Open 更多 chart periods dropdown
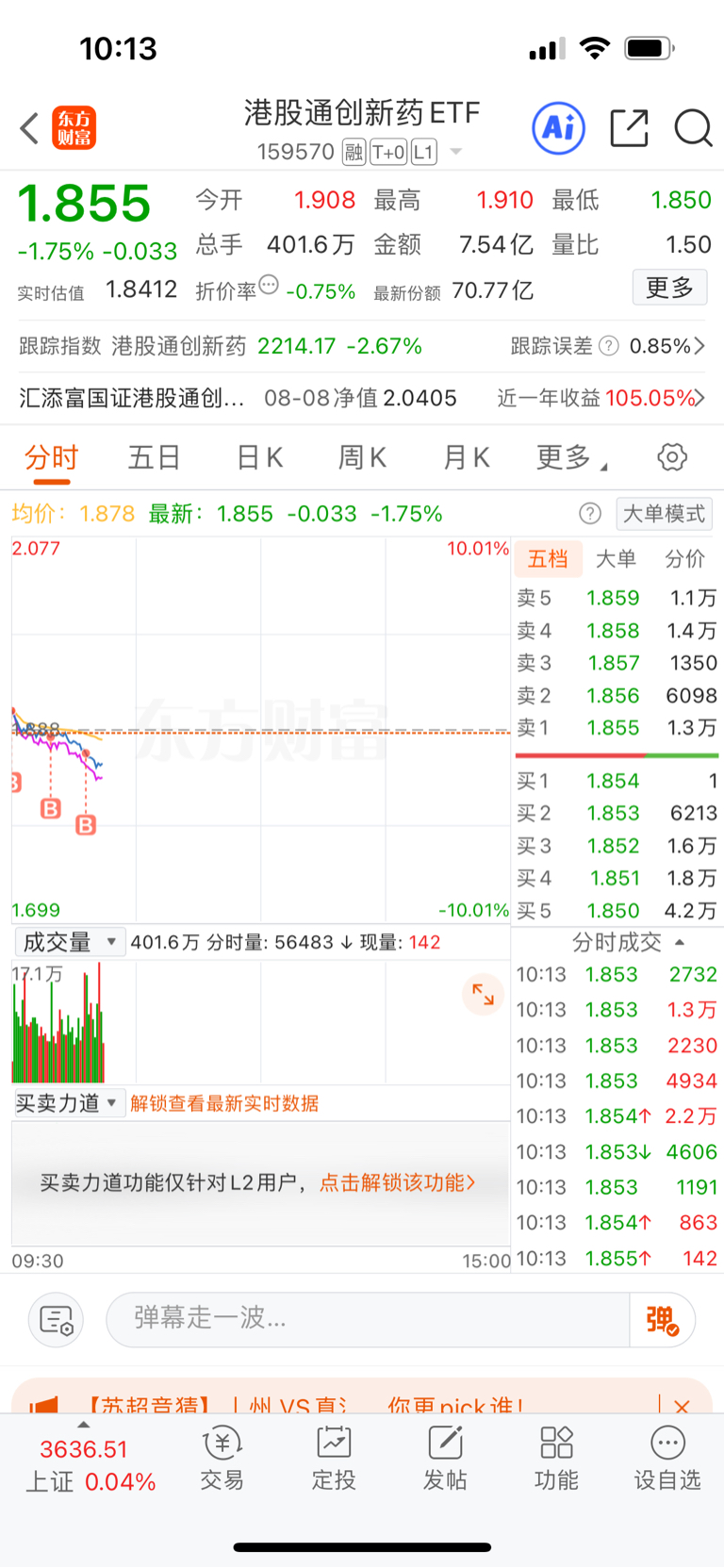 [571, 458]
